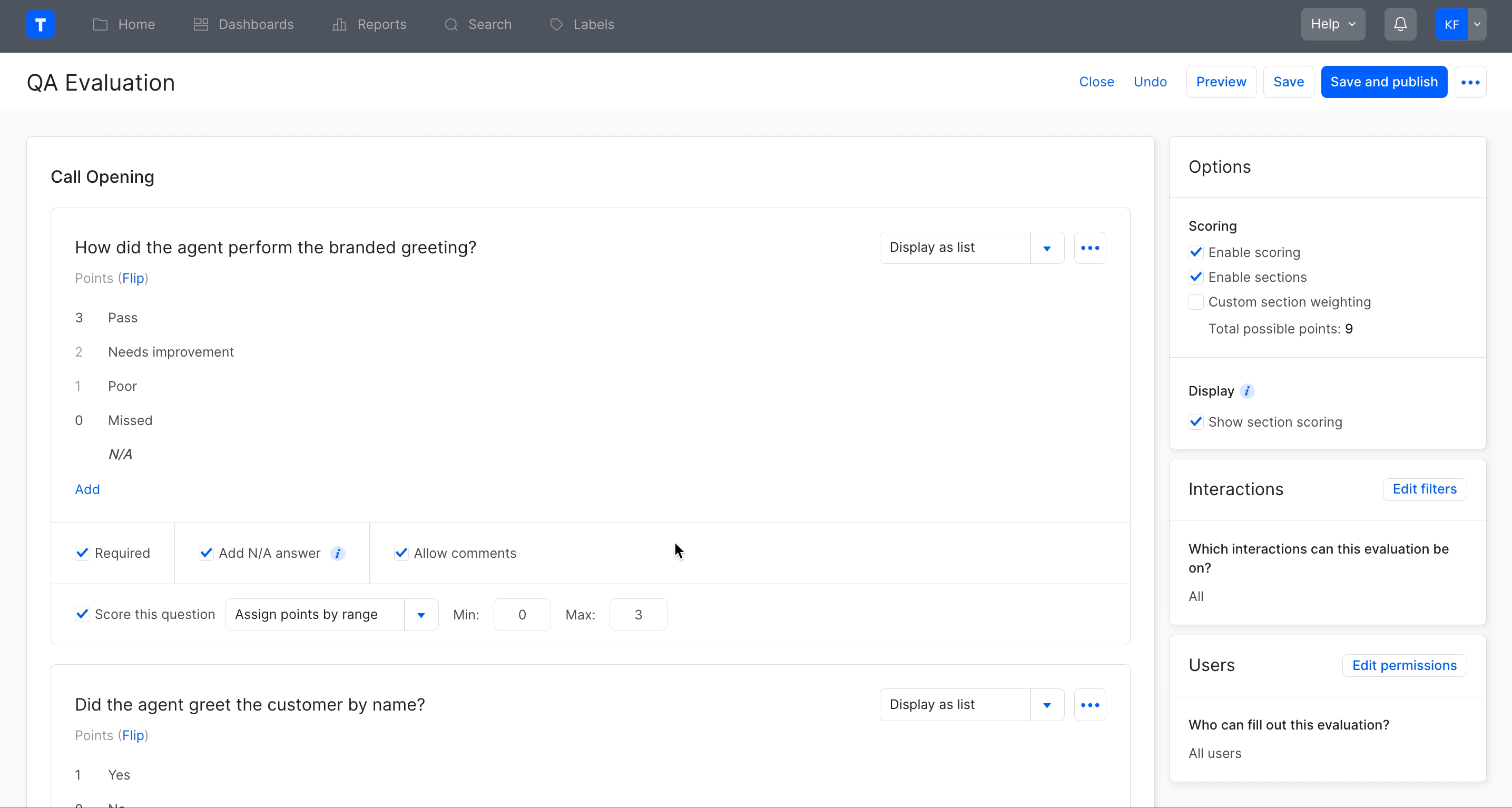The width and height of the screenshot is (1512, 808).
Task: Click Flip link under branded greeting question
Action: [133, 278]
